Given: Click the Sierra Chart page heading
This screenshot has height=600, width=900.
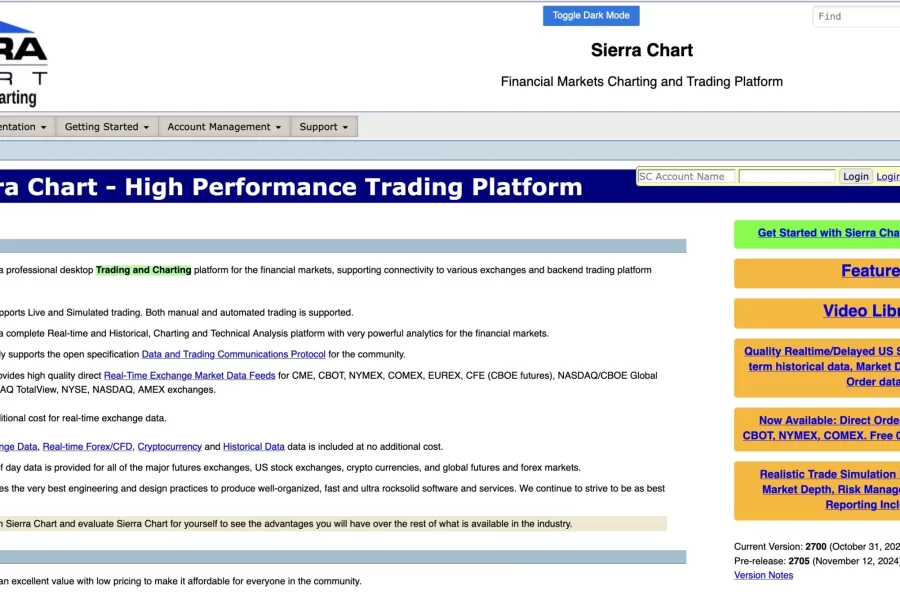Looking at the screenshot, I should (x=642, y=50).
